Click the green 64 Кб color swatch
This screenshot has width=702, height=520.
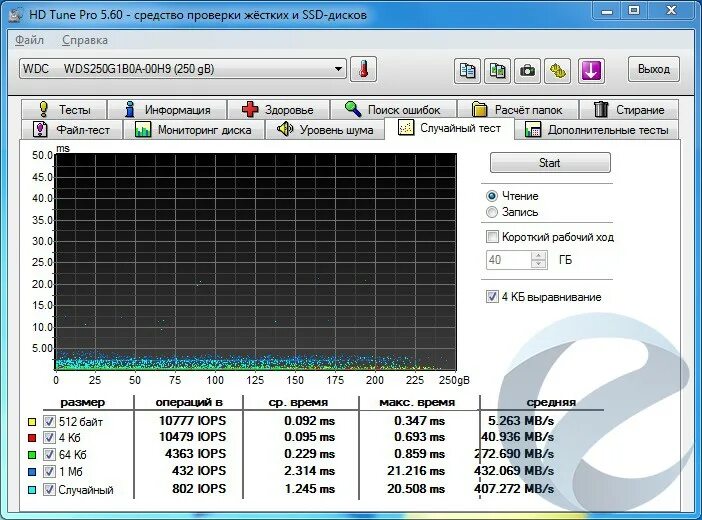[x=32, y=455]
